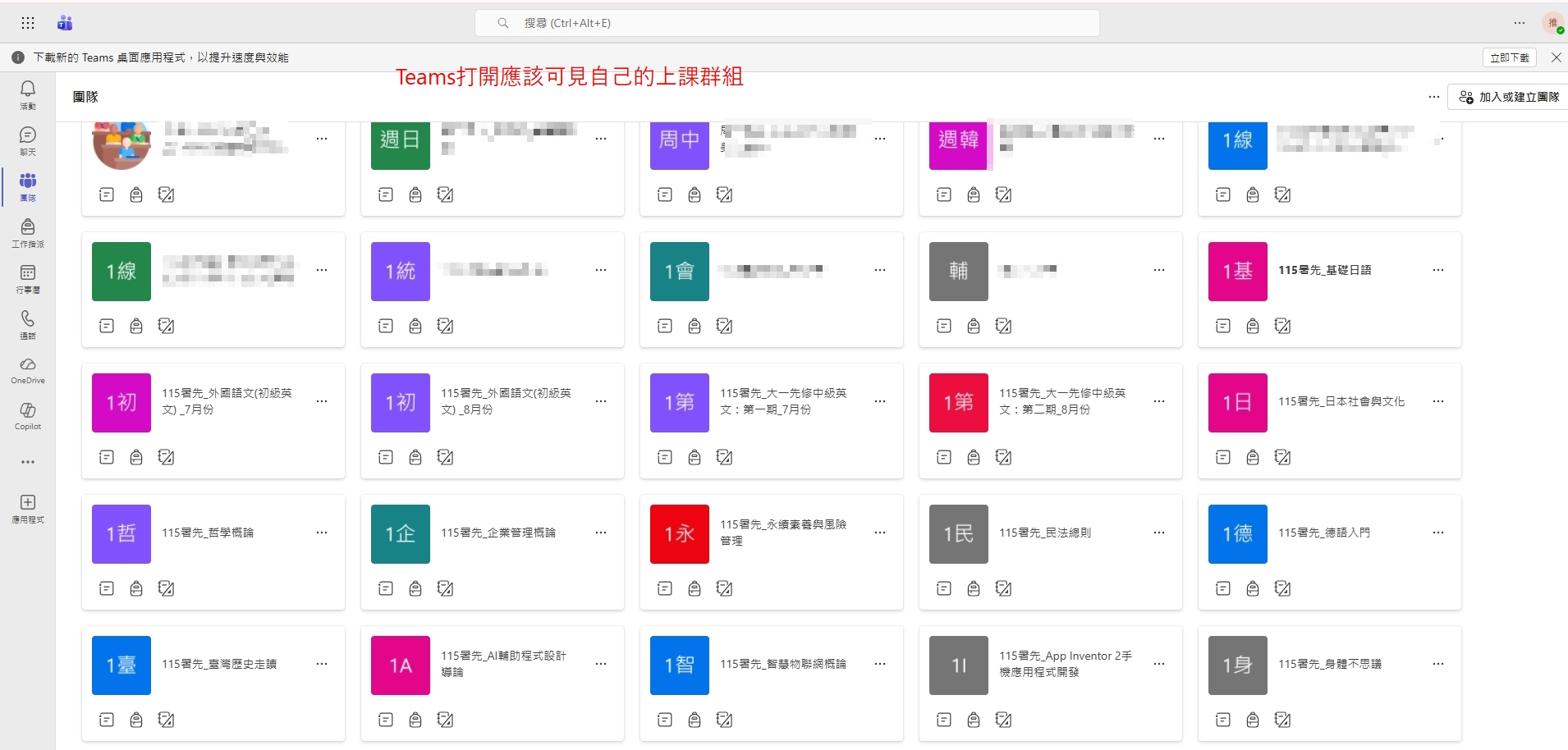Viewport: 1568px width, 750px height.
Task: Dismiss the desktop app download banner
Action: tap(1556, 57)
